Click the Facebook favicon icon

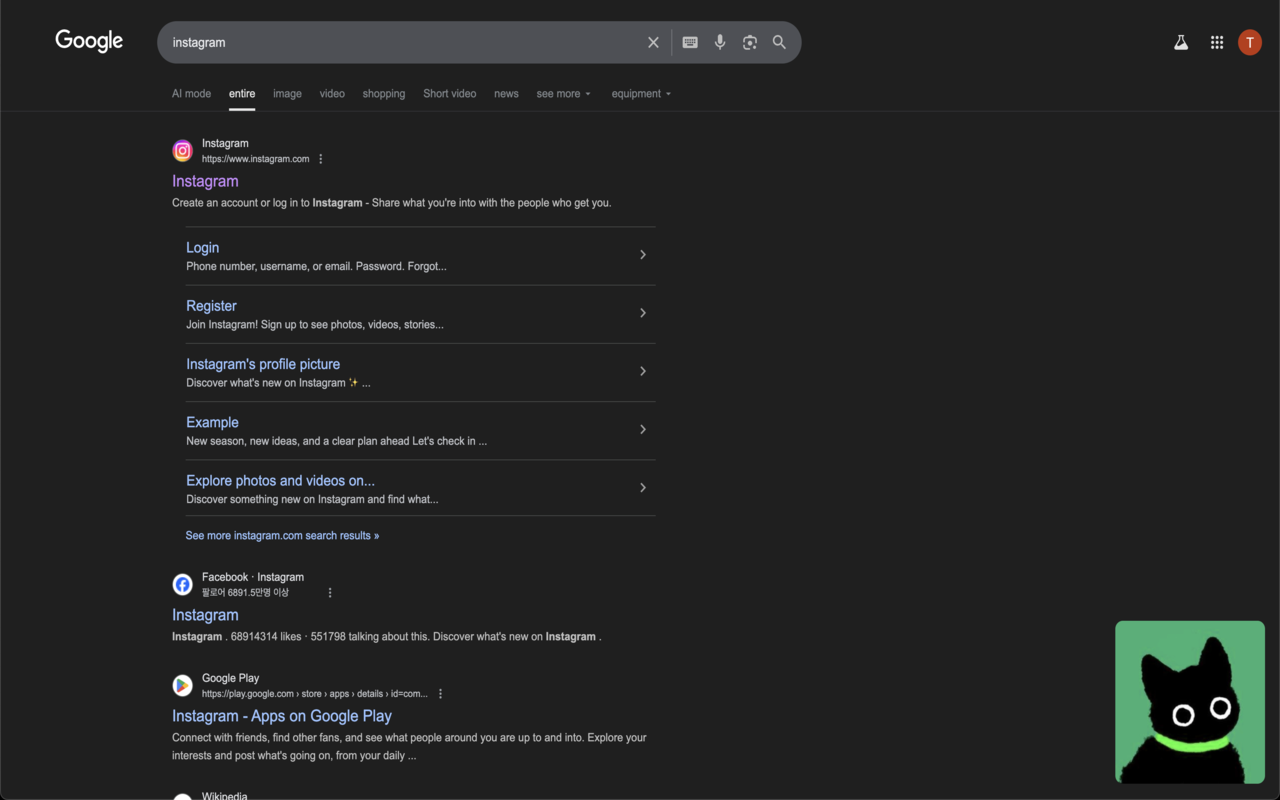click(x=182, y=584)
